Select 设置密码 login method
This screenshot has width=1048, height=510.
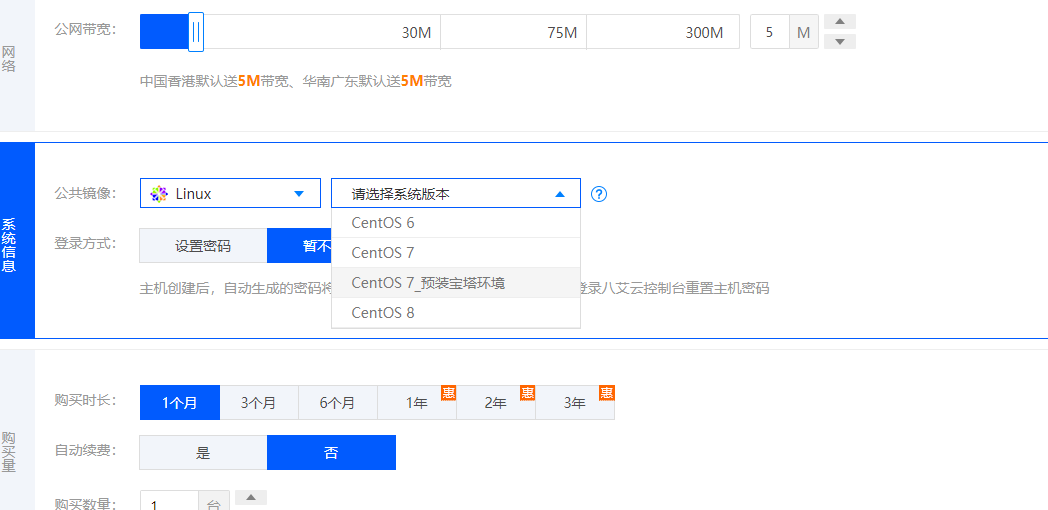(x=203, y=246)
